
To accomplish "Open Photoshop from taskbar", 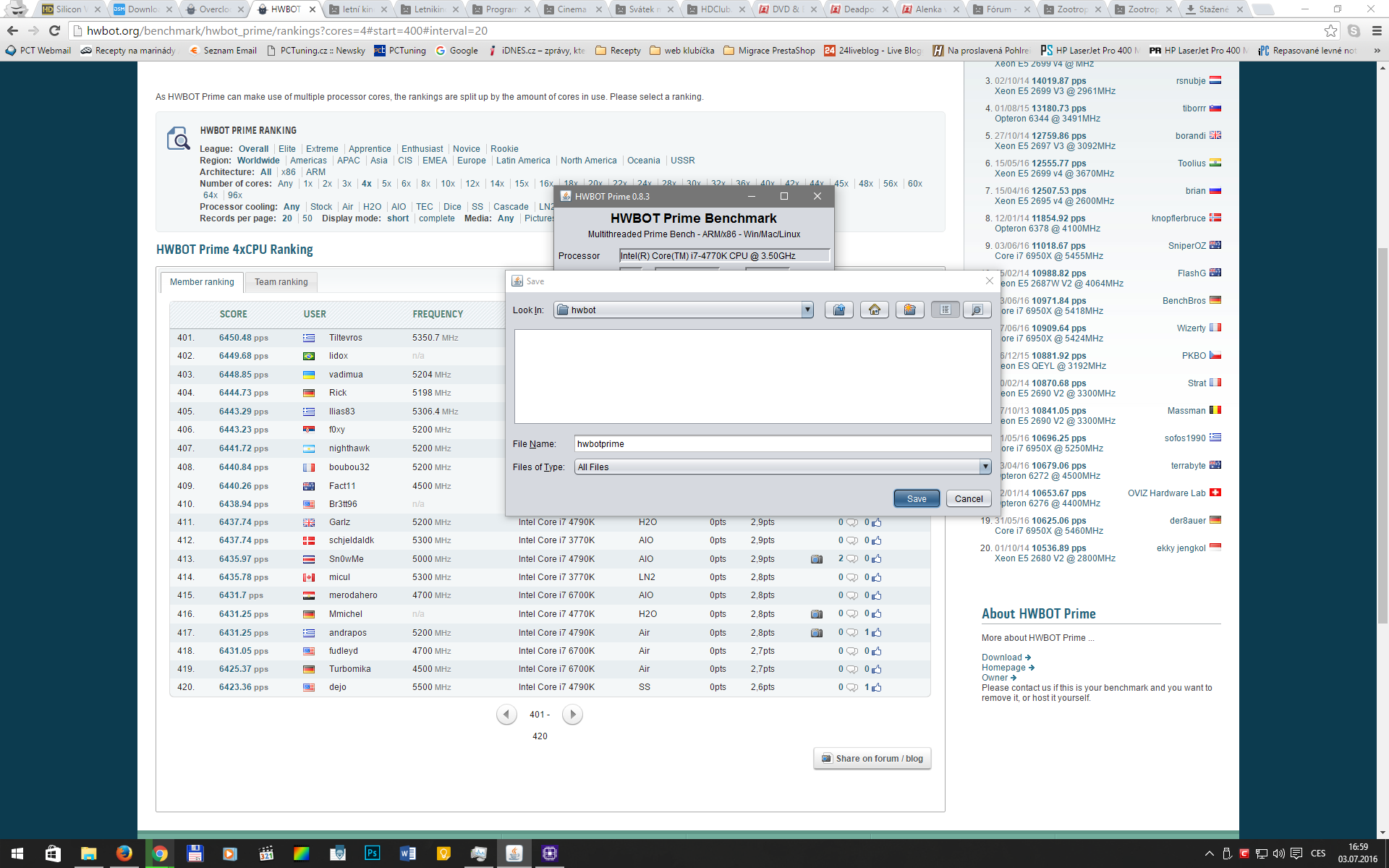I will 373,854.
